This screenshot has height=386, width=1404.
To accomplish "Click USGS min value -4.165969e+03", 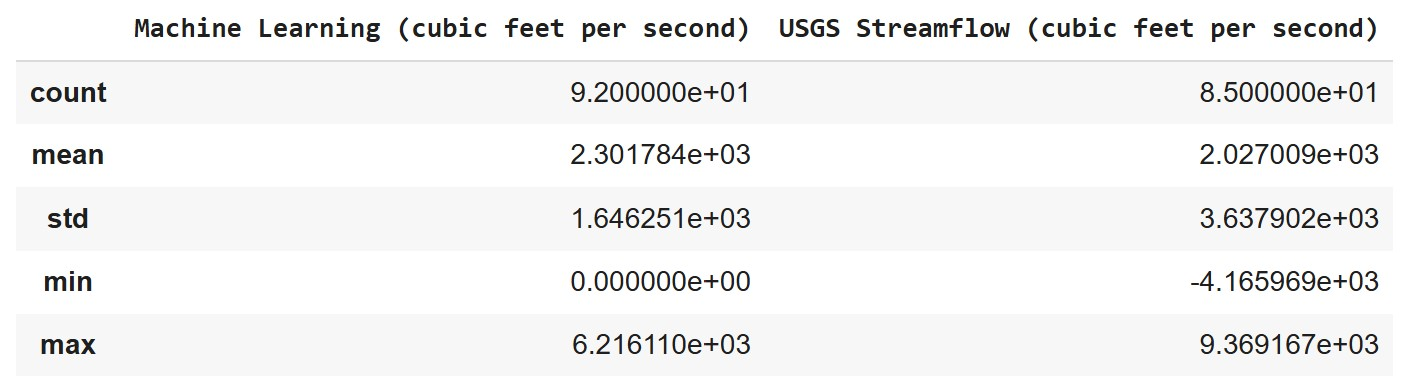I will click(1285, 282).
